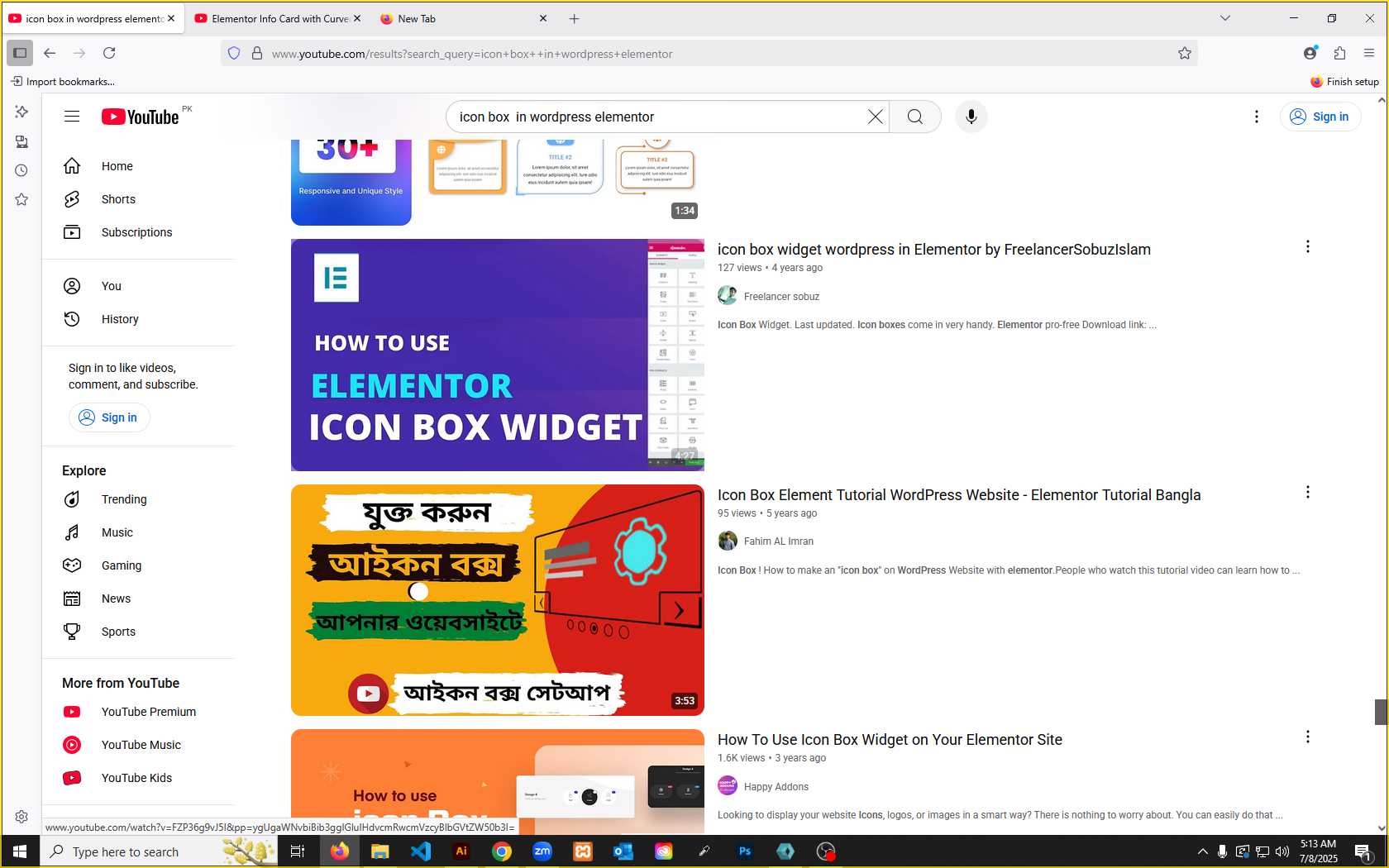The image size is (1389, 868).
Task: Open Elementor Icon Box Widget thumbnail
Action: (x=498, y=355)
